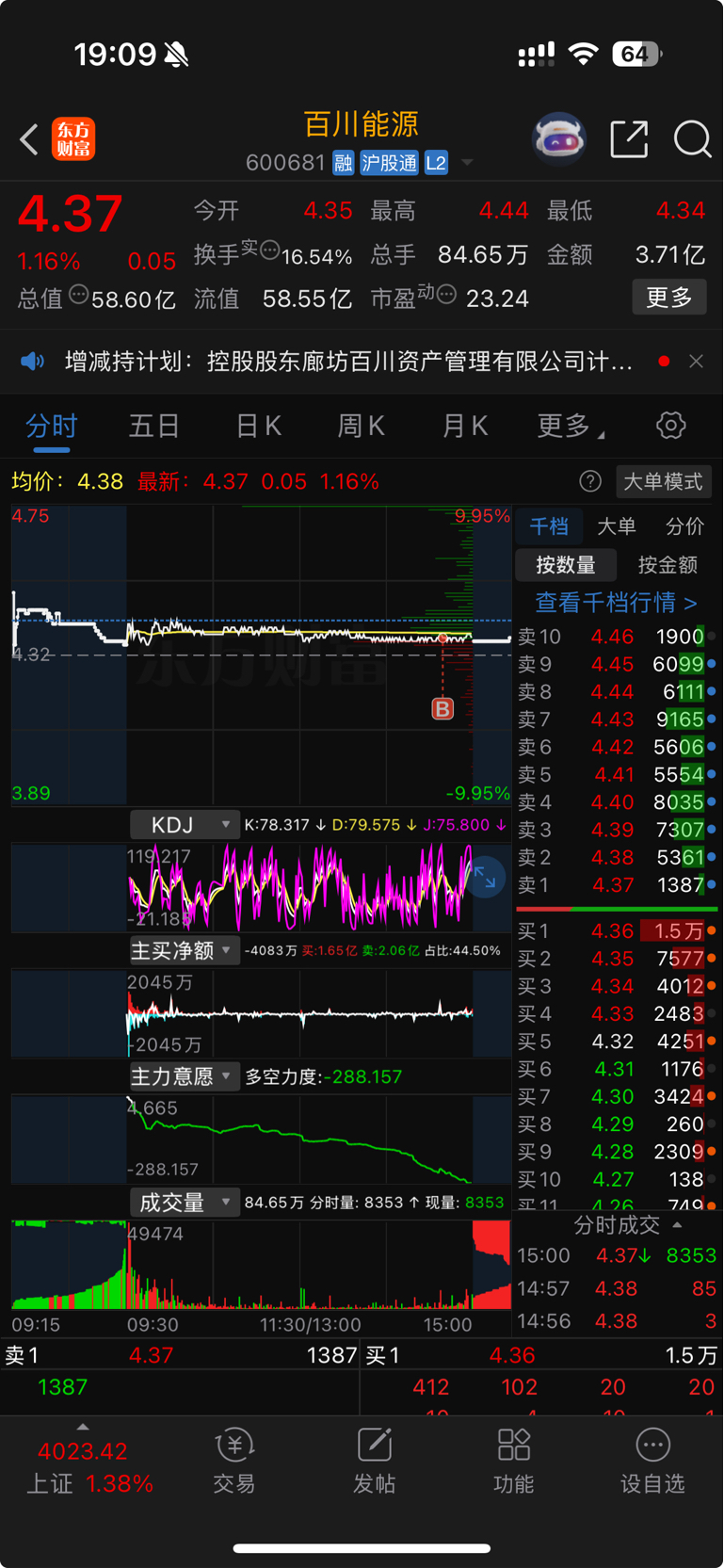Close the announcement banner
This screenshot has height=1568, width=724.
point(696,362)
